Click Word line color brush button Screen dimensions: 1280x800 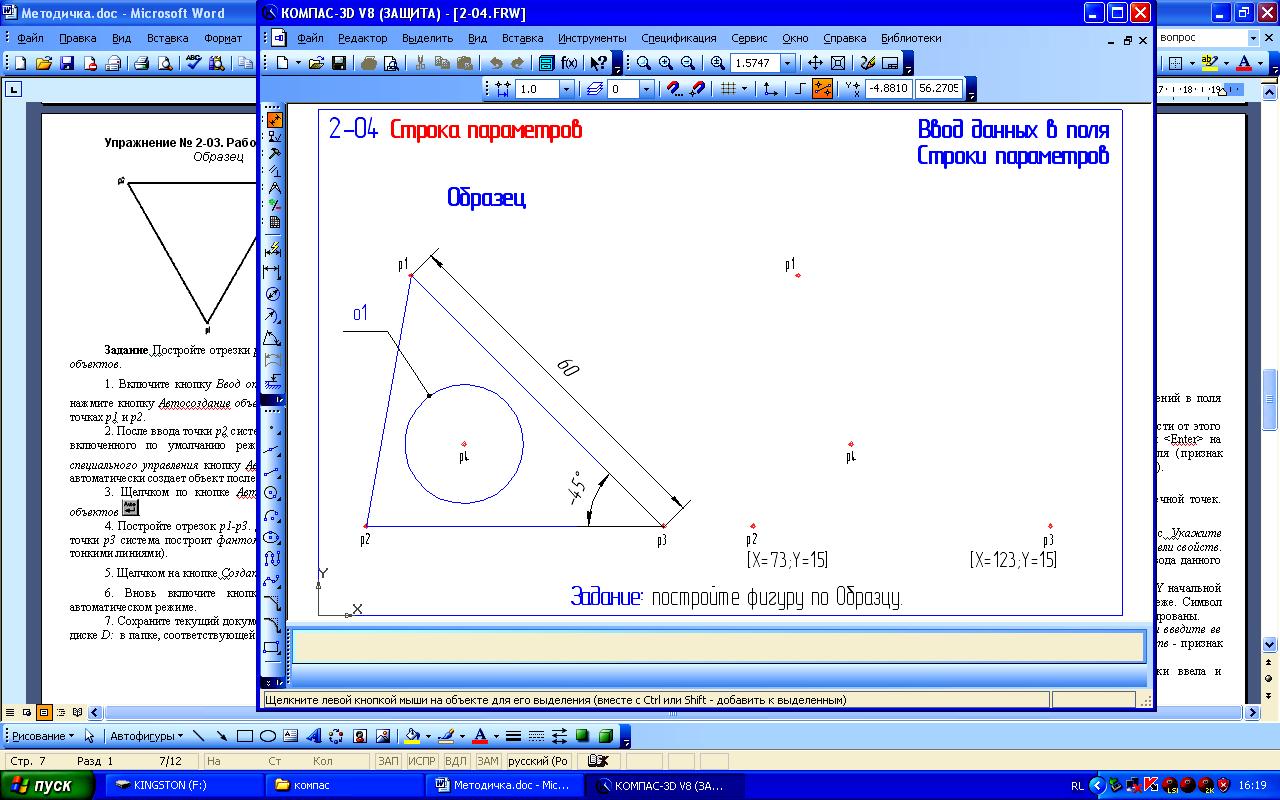coord(445,736)
